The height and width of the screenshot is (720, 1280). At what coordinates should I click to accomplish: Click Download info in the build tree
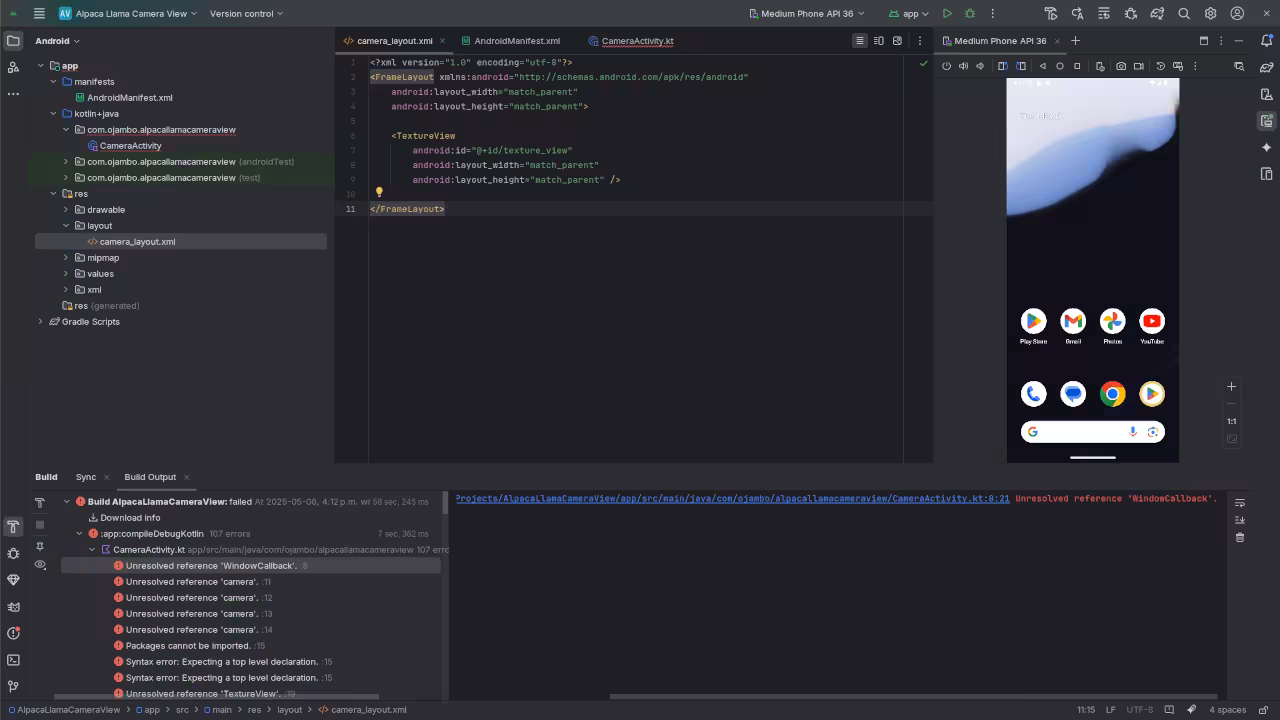[130, 518]
